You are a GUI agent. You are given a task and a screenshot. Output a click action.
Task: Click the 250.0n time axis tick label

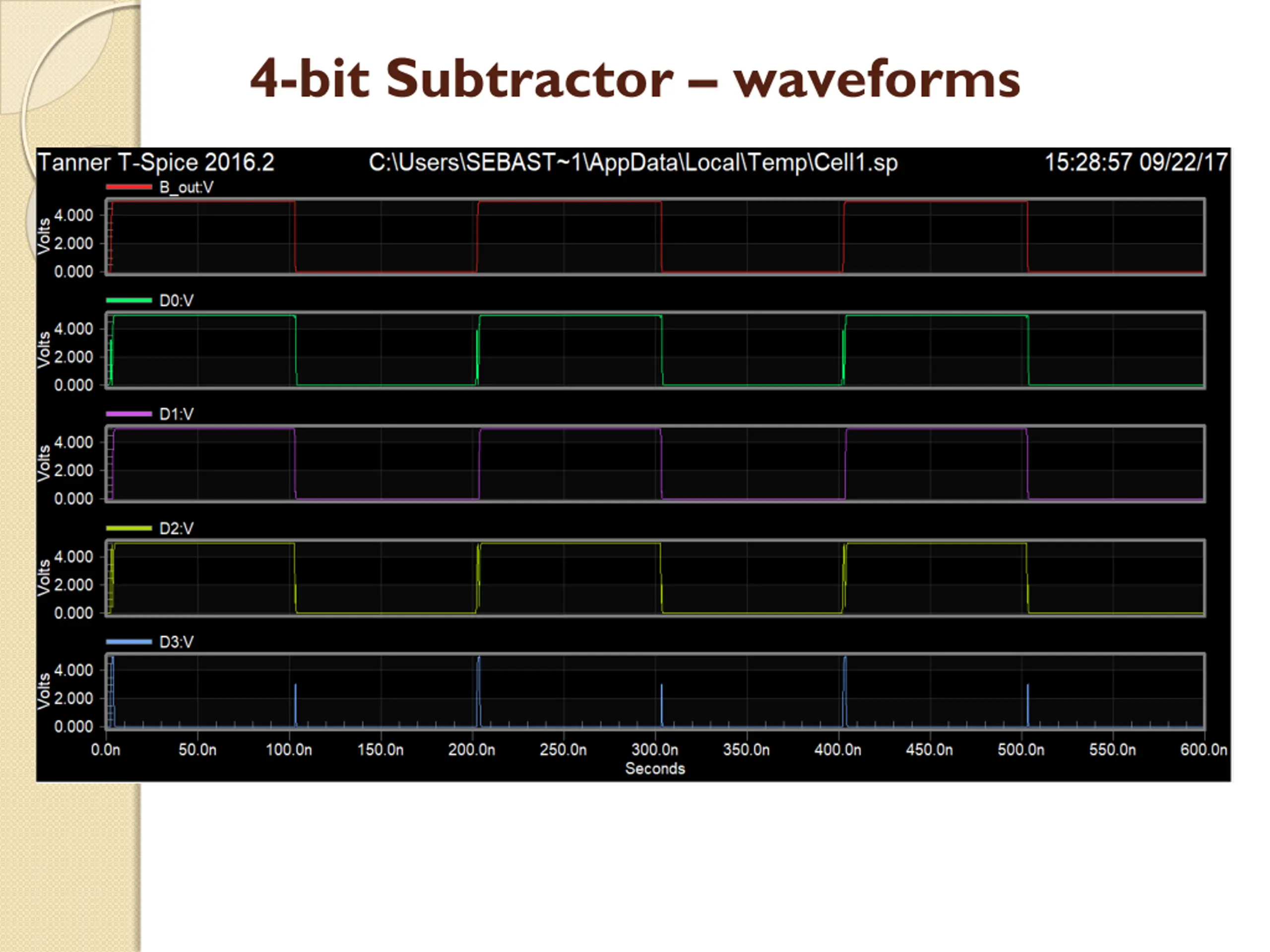563,750
